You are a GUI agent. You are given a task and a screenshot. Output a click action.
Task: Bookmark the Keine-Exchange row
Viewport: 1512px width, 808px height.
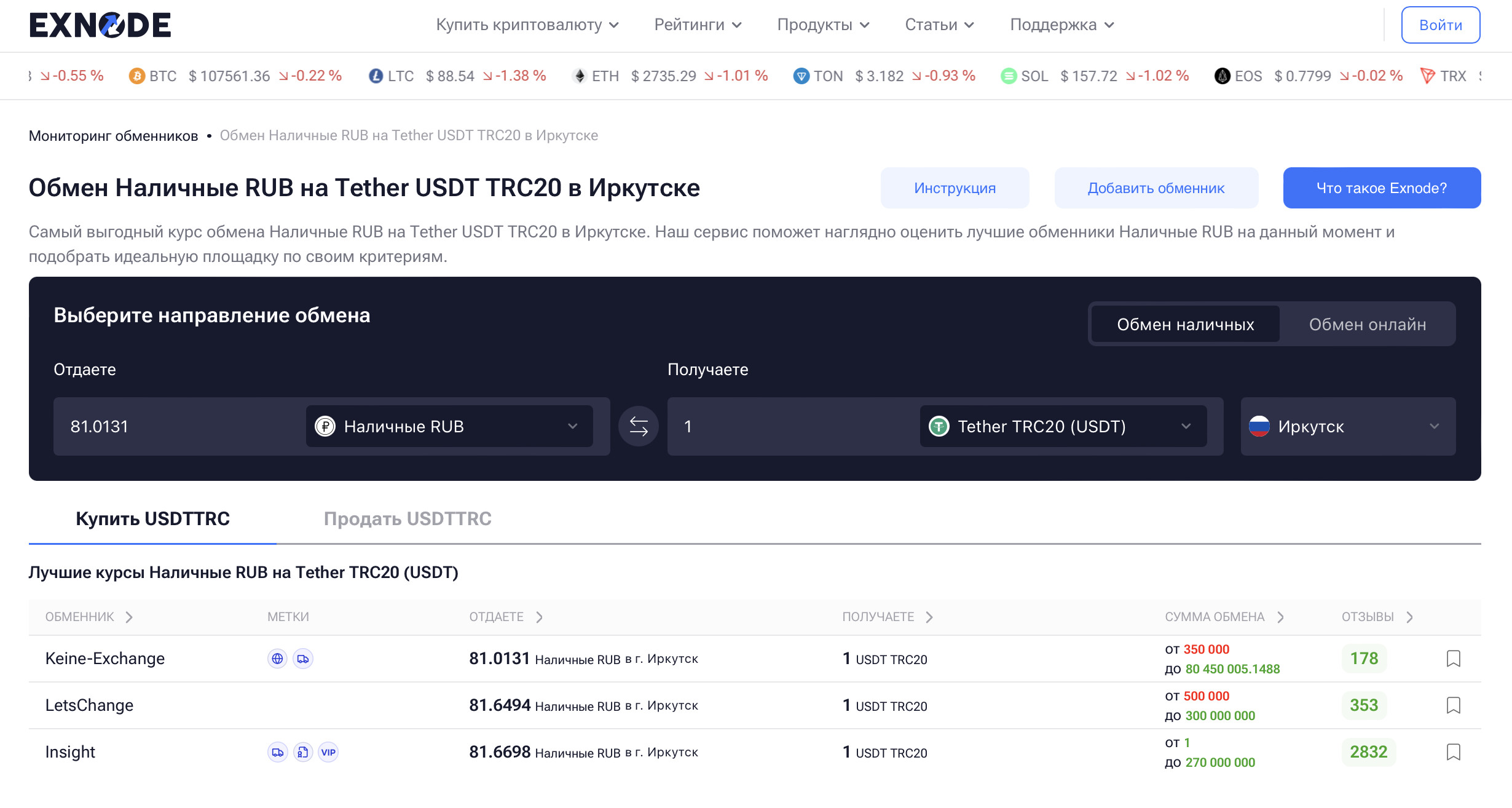[x=1453, y=659]
